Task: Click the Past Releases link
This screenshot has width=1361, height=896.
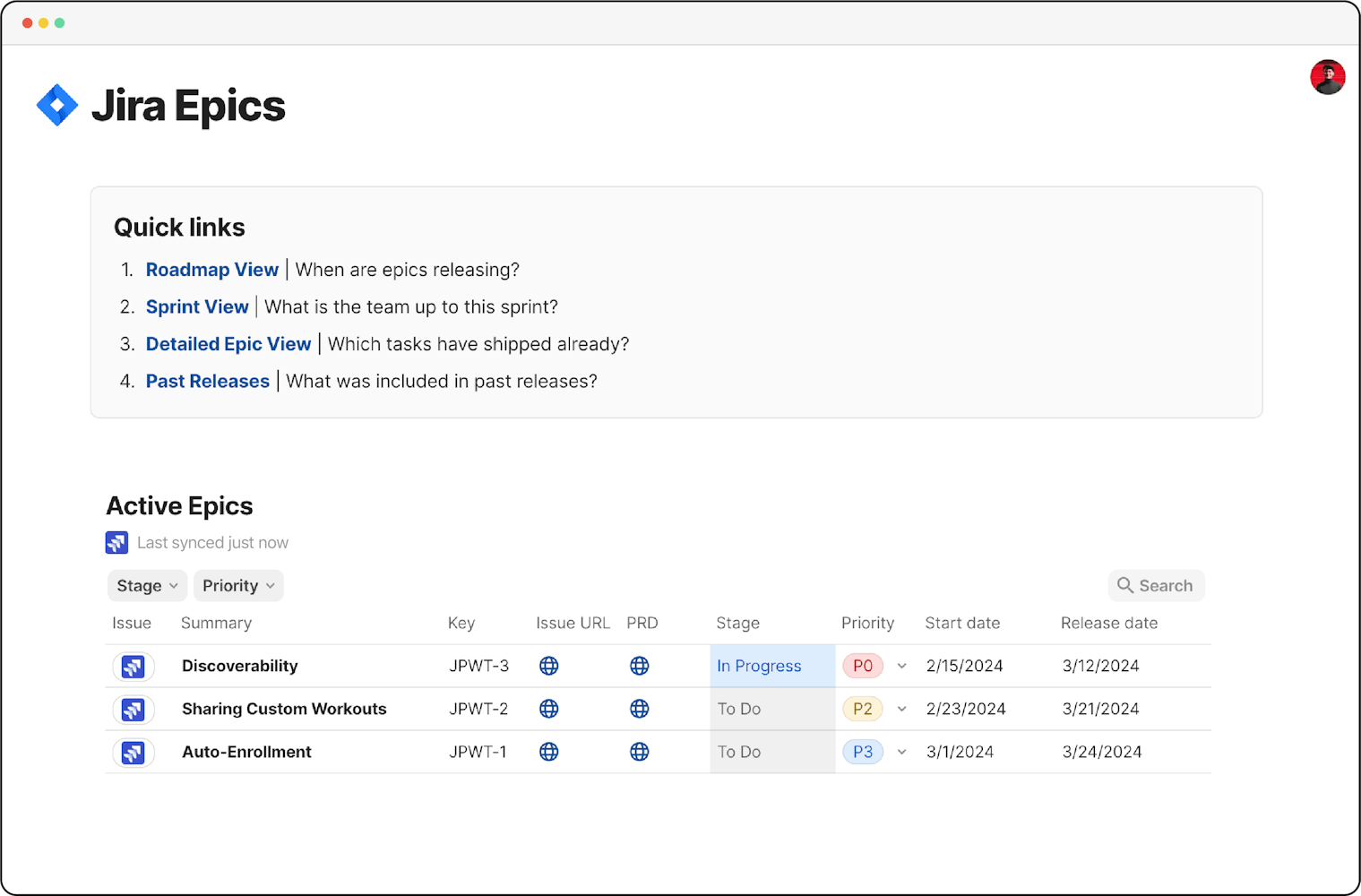Action: pyautogui.click(x=208, y=382)
